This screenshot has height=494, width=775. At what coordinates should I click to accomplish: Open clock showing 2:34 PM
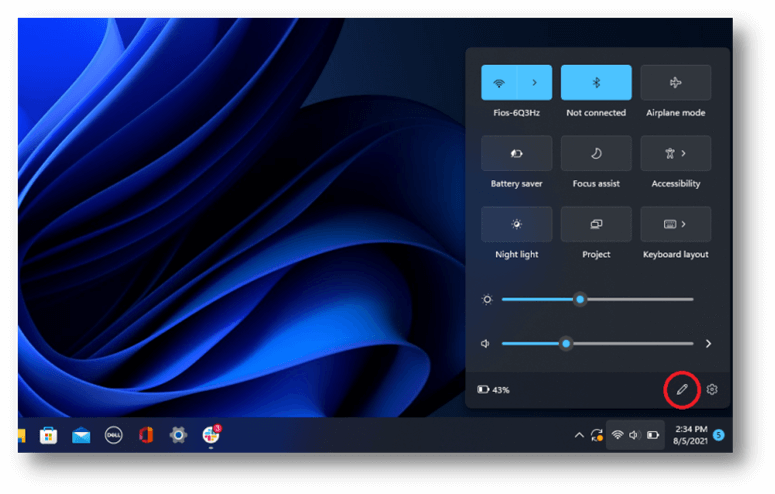[x=690, y=435]
